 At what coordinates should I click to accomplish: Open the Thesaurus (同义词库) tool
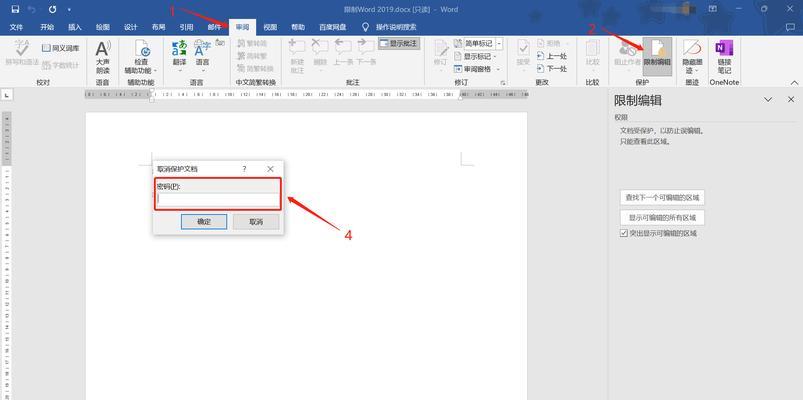pos(60,48)
